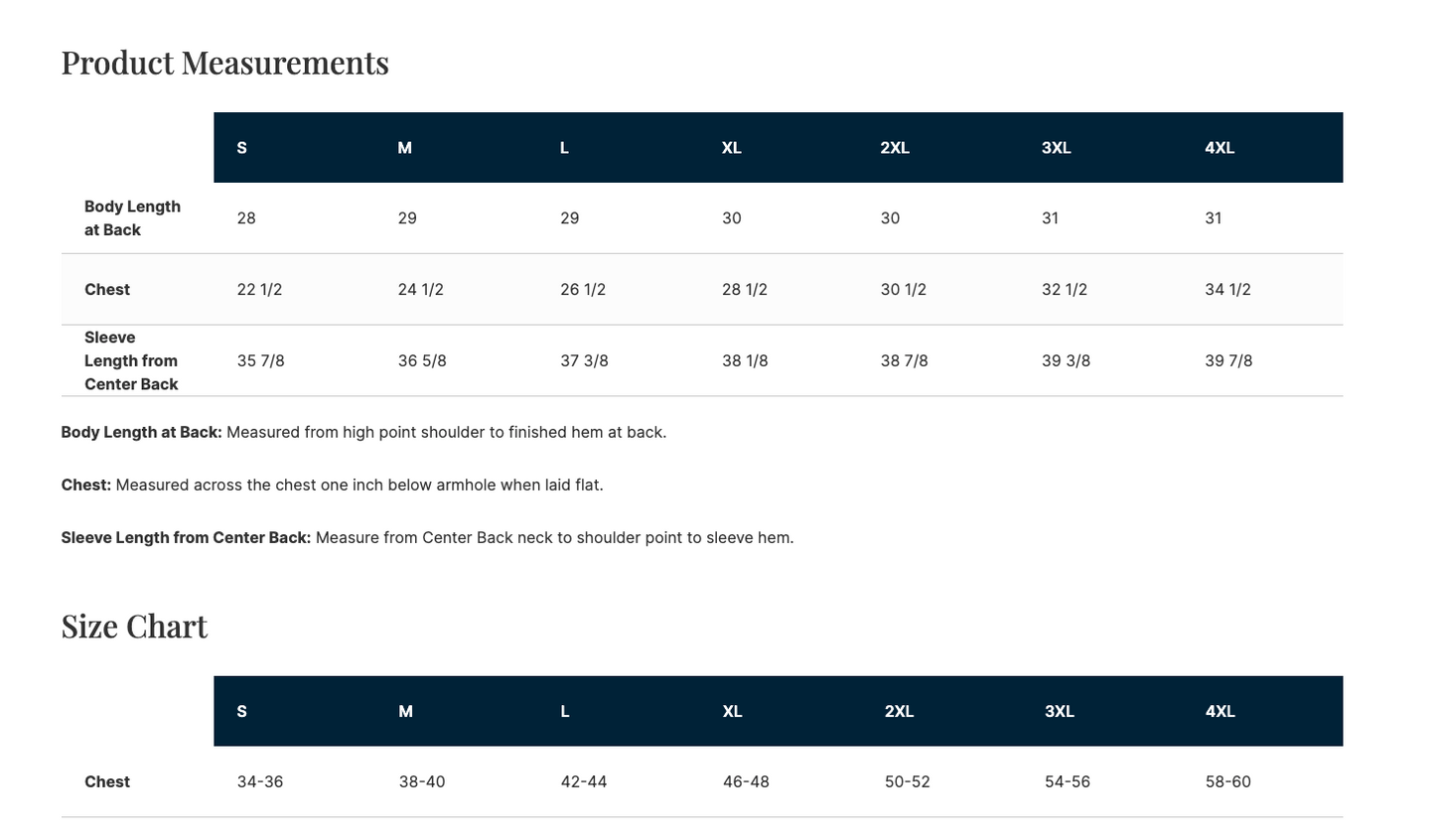Select the 2XL header in Product Measurements table
Image resolution: width=1435 pixels, height=840 pixels.
[x=895, y=148]
